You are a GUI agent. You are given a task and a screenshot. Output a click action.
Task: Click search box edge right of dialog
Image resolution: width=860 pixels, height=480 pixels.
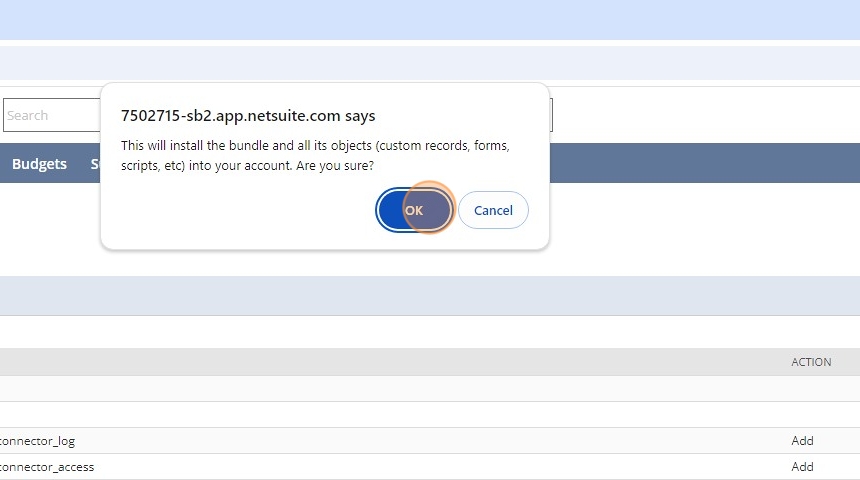[x=551, y=115]
